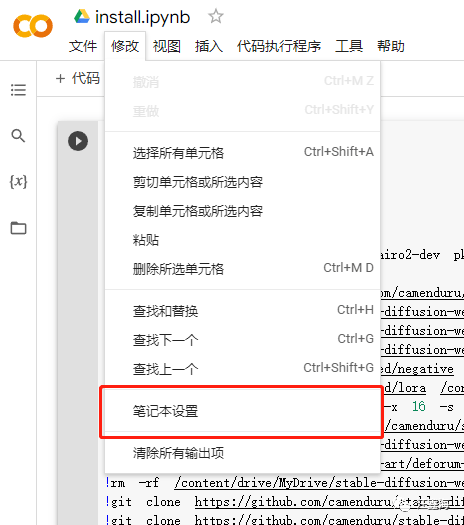Open the variables {x} panel
464x525 pixels.
(18, 181)
